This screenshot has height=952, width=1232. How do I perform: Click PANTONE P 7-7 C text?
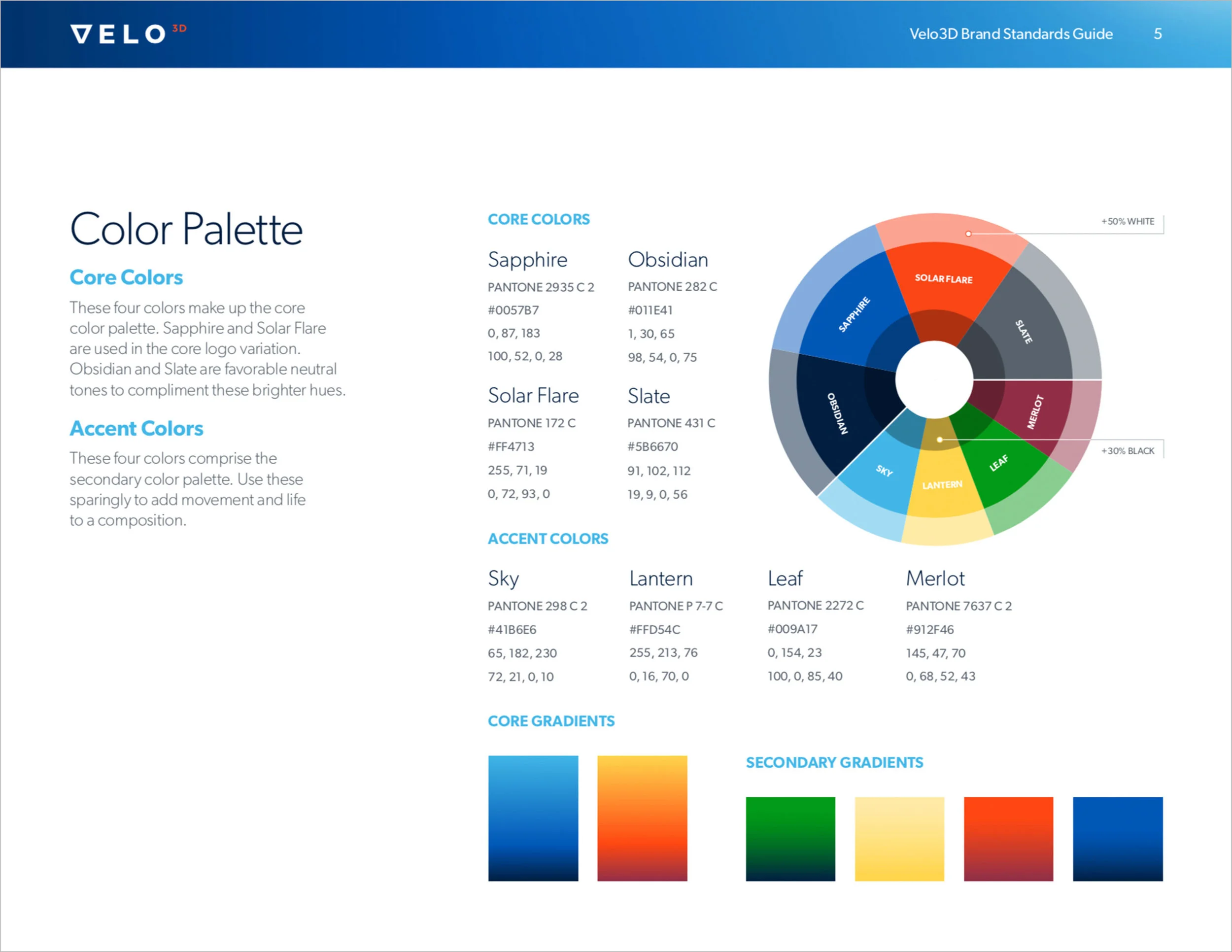pyautogui.click(x=676, y=606)
